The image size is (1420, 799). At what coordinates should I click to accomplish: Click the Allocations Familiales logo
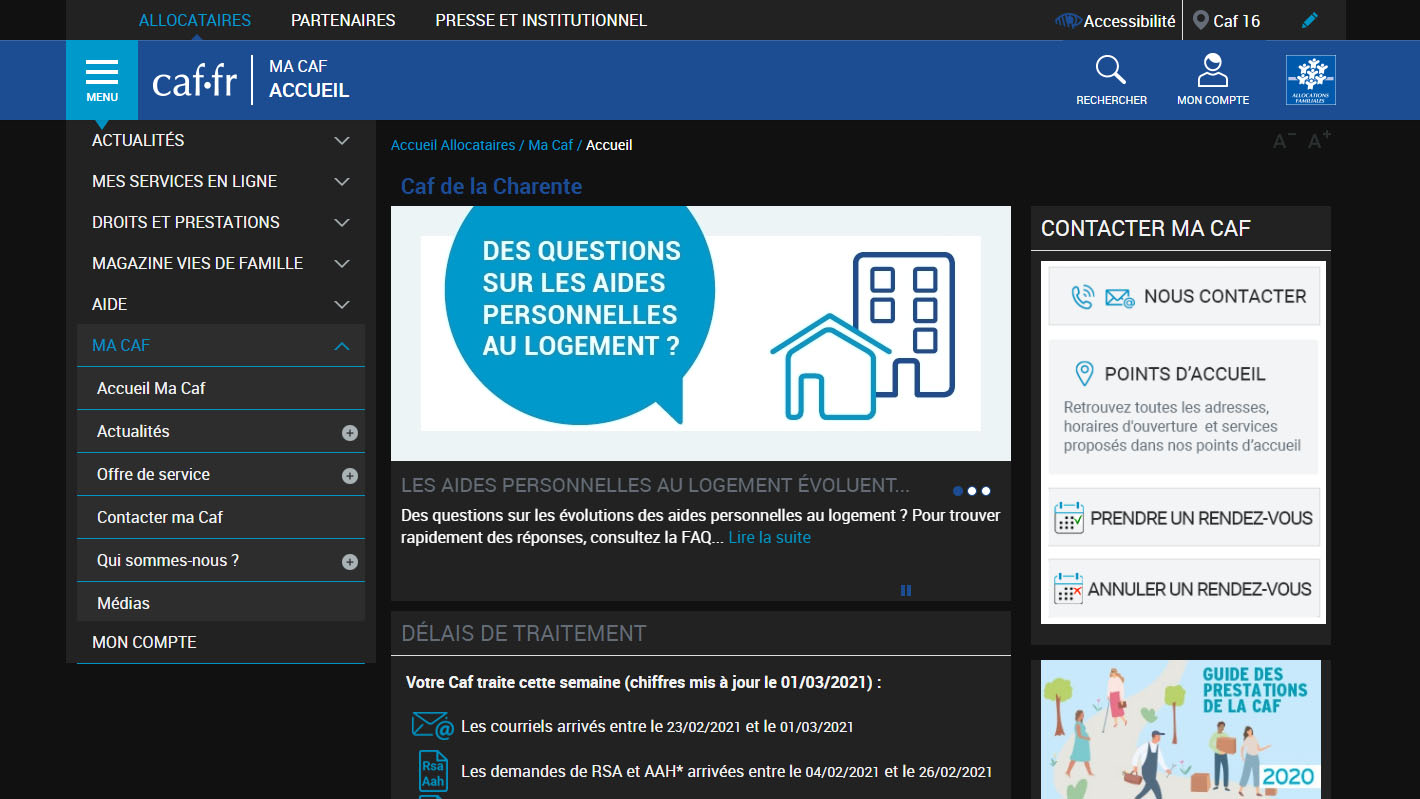(x=1310, y=80)
